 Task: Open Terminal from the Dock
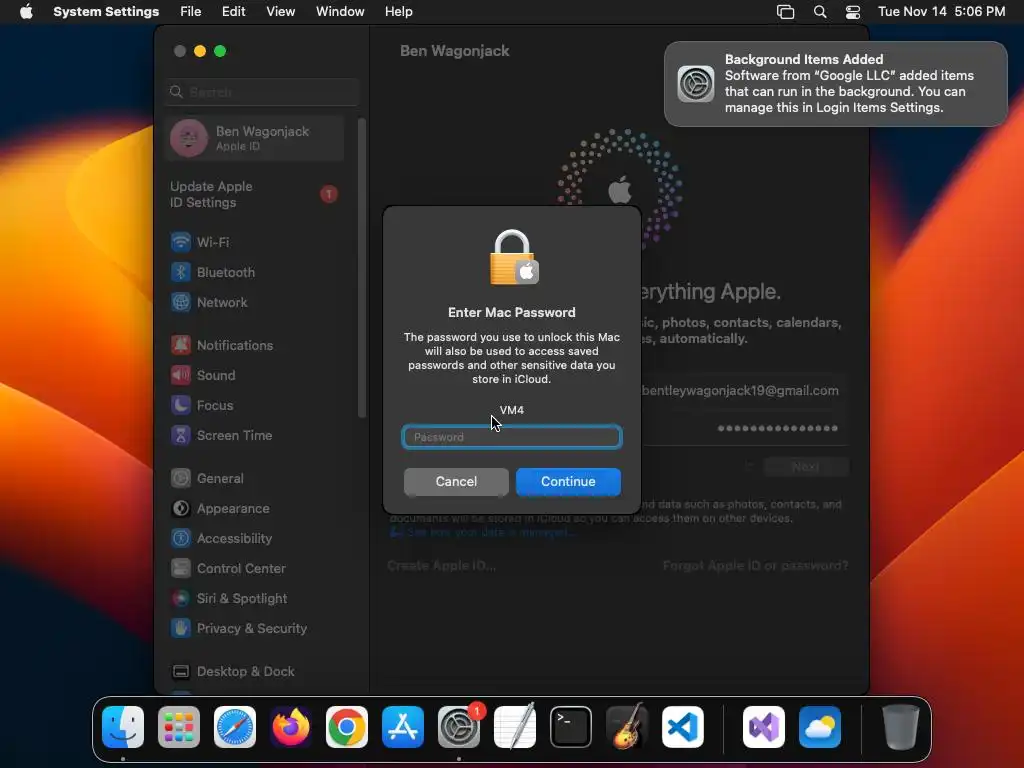click(571, 727)
